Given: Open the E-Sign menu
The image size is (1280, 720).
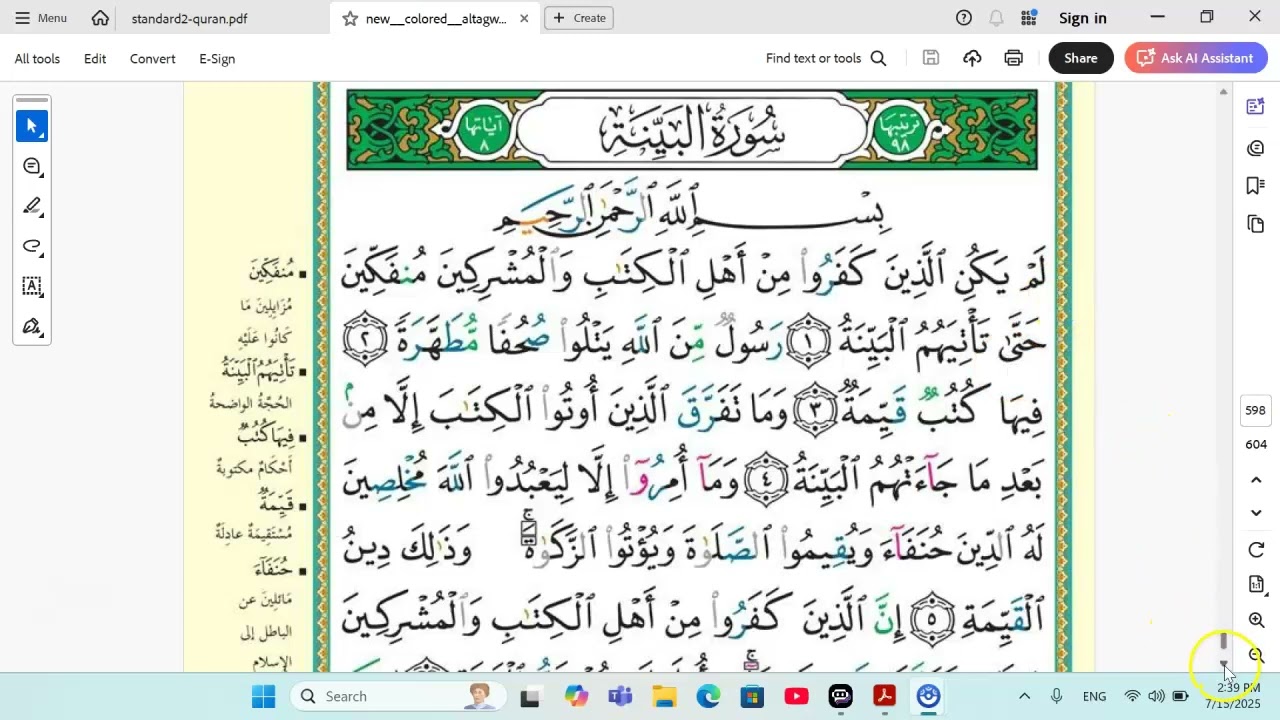Looking at the screenshot, I should tap(217, 58).
